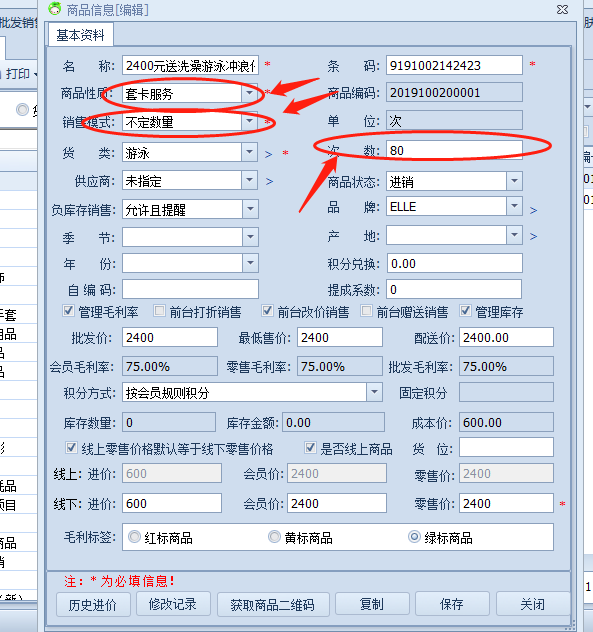Click the arrow icon beside 供应商

point(269,182)
